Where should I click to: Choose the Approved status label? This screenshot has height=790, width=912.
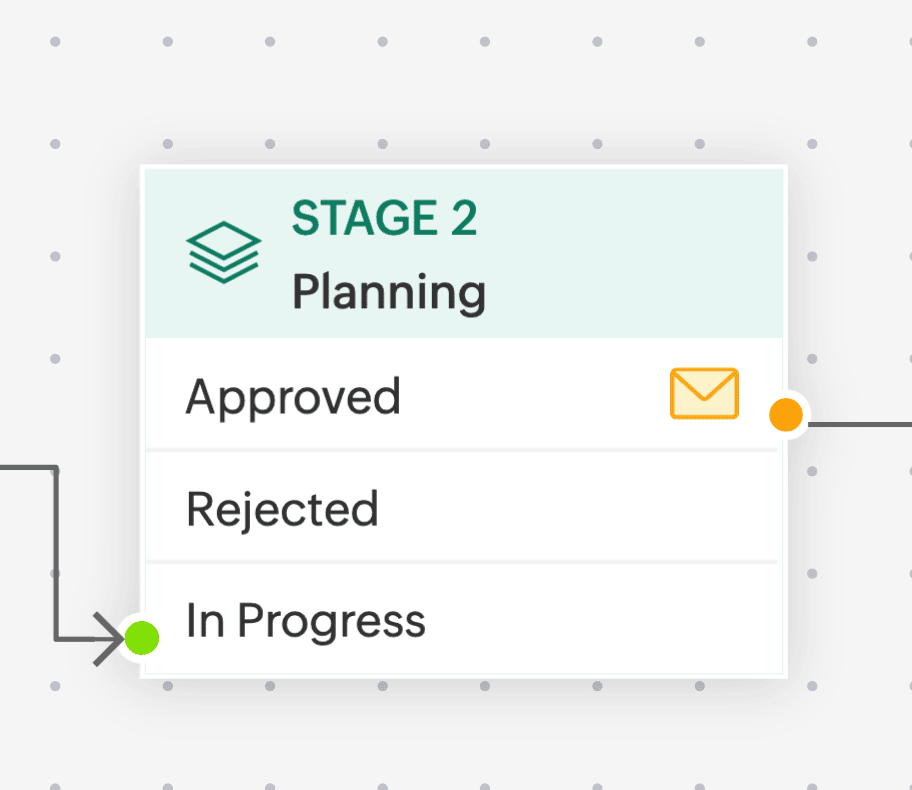coord(293,396)
